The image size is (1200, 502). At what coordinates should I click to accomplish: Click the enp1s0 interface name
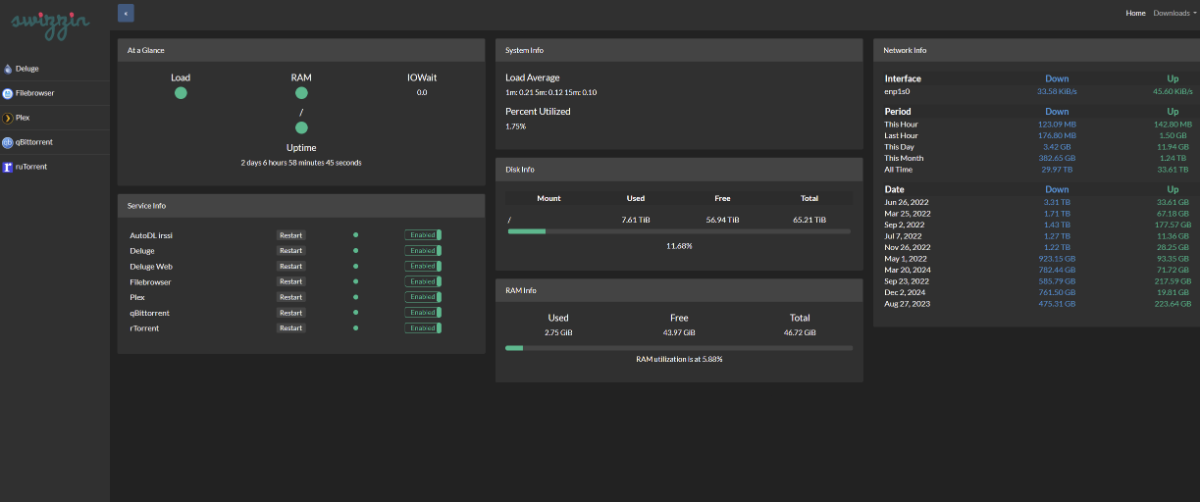pyautogui.click(x=898, y=91)
